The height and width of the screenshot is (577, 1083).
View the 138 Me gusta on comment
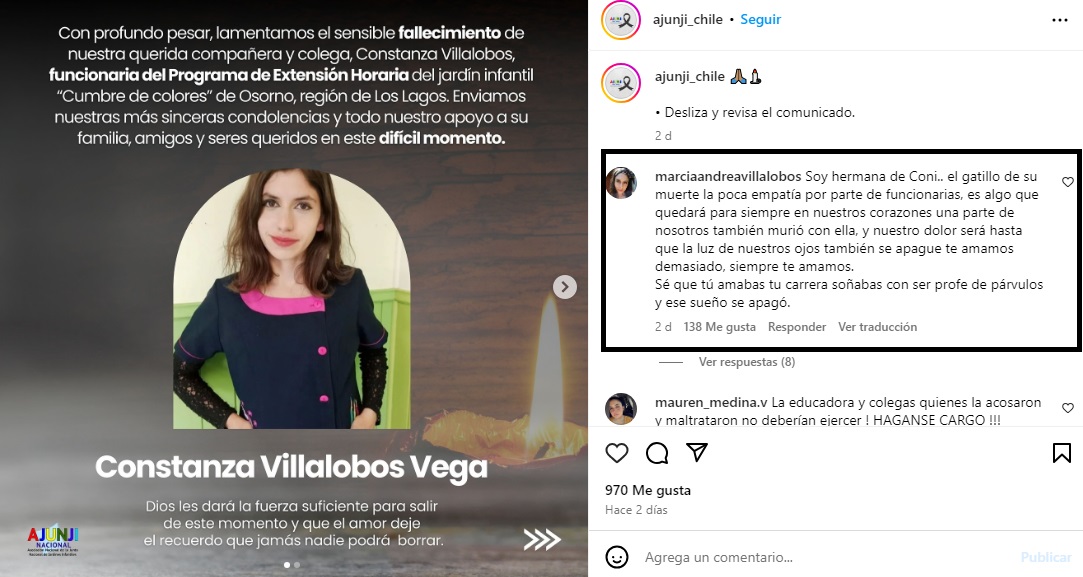719,327
